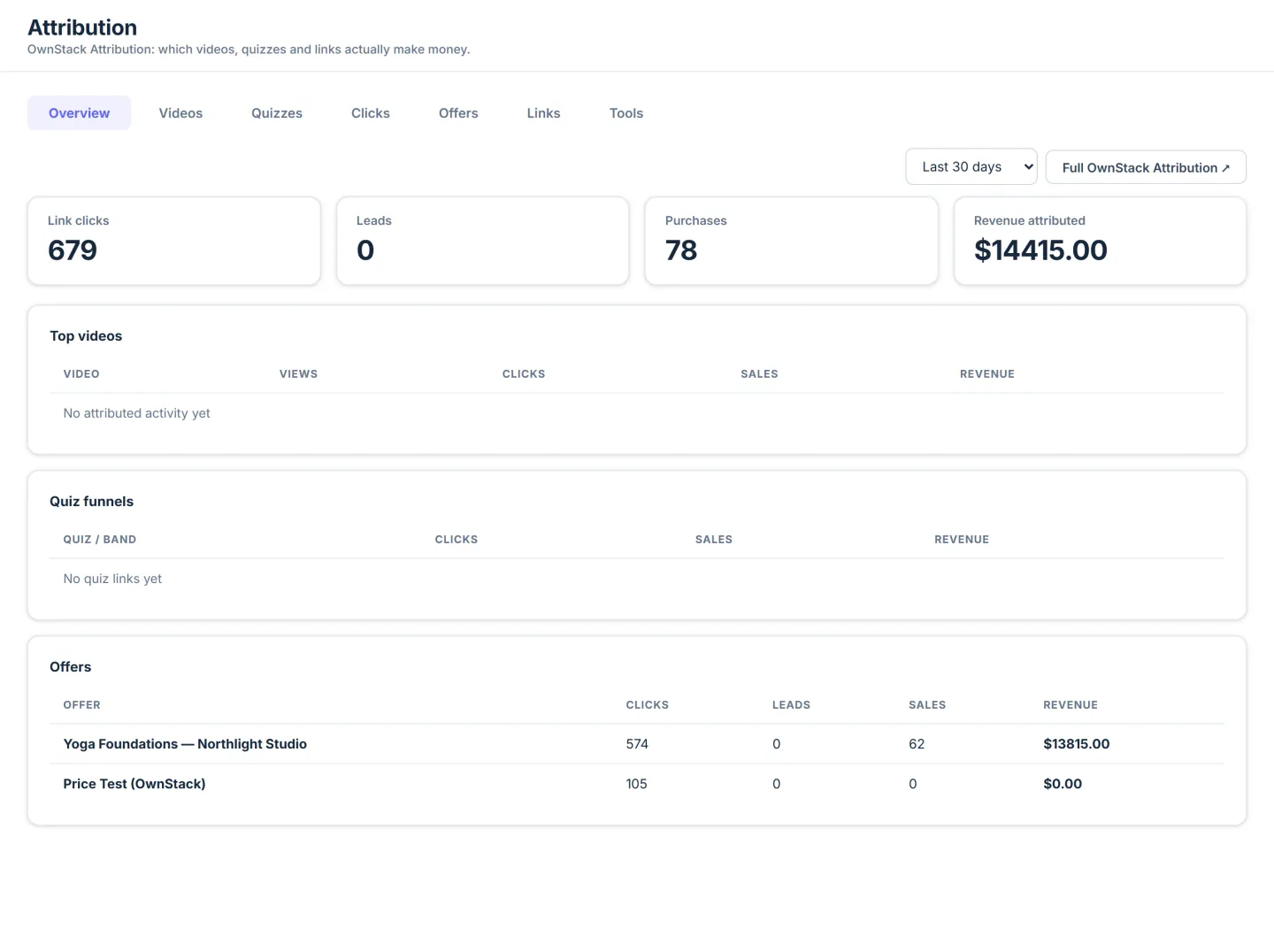Select Yoga Foundations — Northlight Studio row
Viewport: 1274px width, 952px height.
[637, 744]
